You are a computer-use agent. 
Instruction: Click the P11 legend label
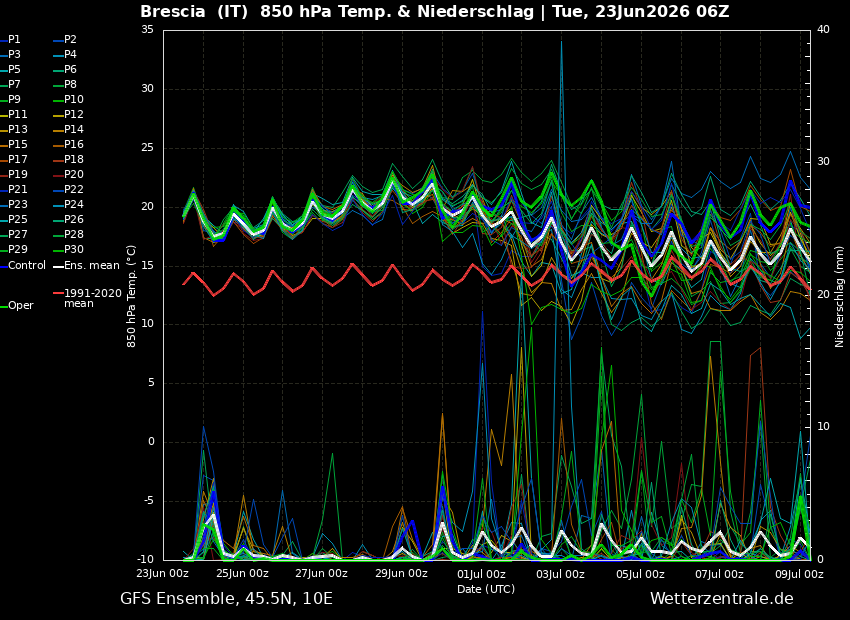coord(17,114)
